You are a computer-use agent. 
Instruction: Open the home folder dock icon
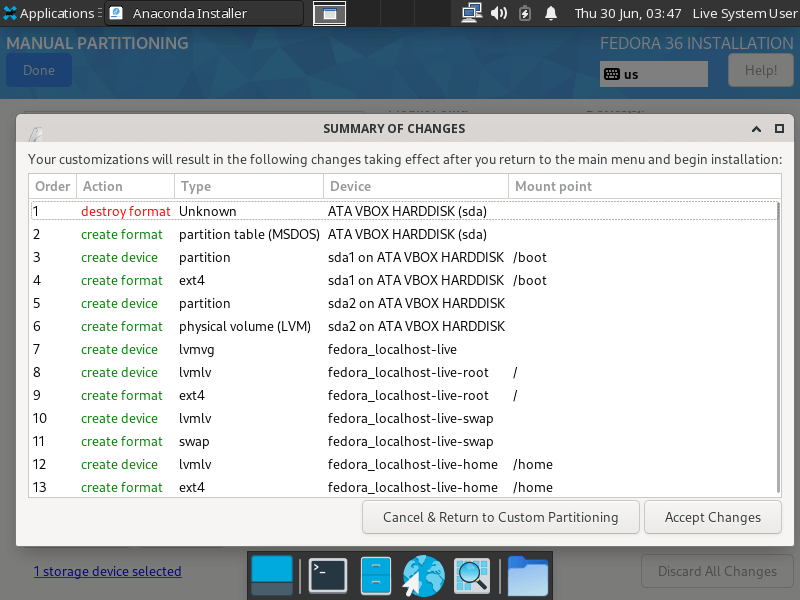528,576
